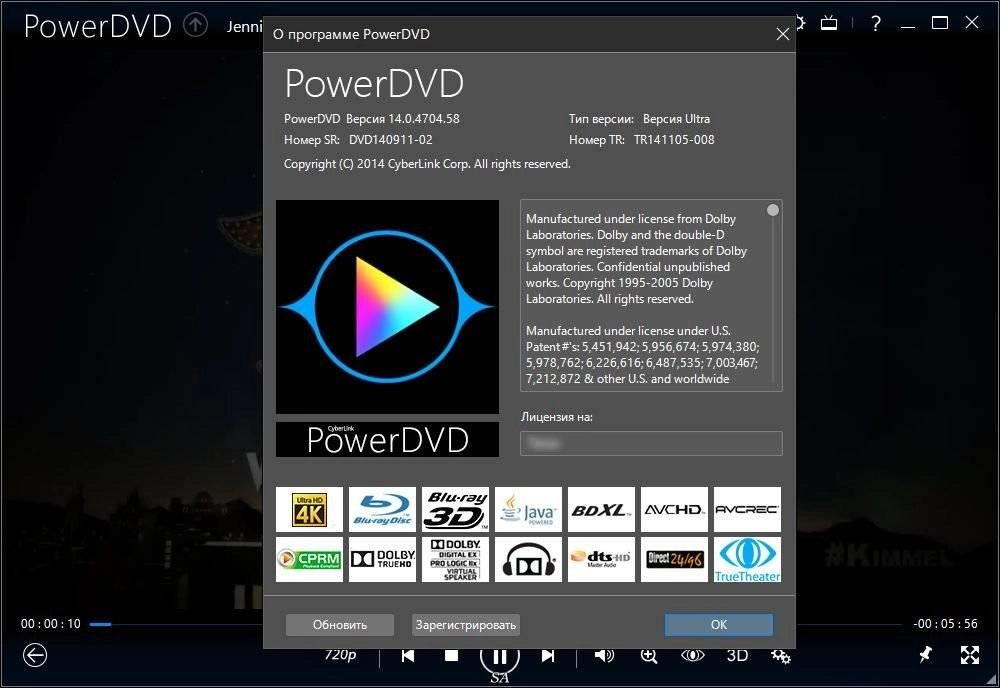Click the Blu-ray 3D logo
1000x688 pixels.
tap(455, 509)
